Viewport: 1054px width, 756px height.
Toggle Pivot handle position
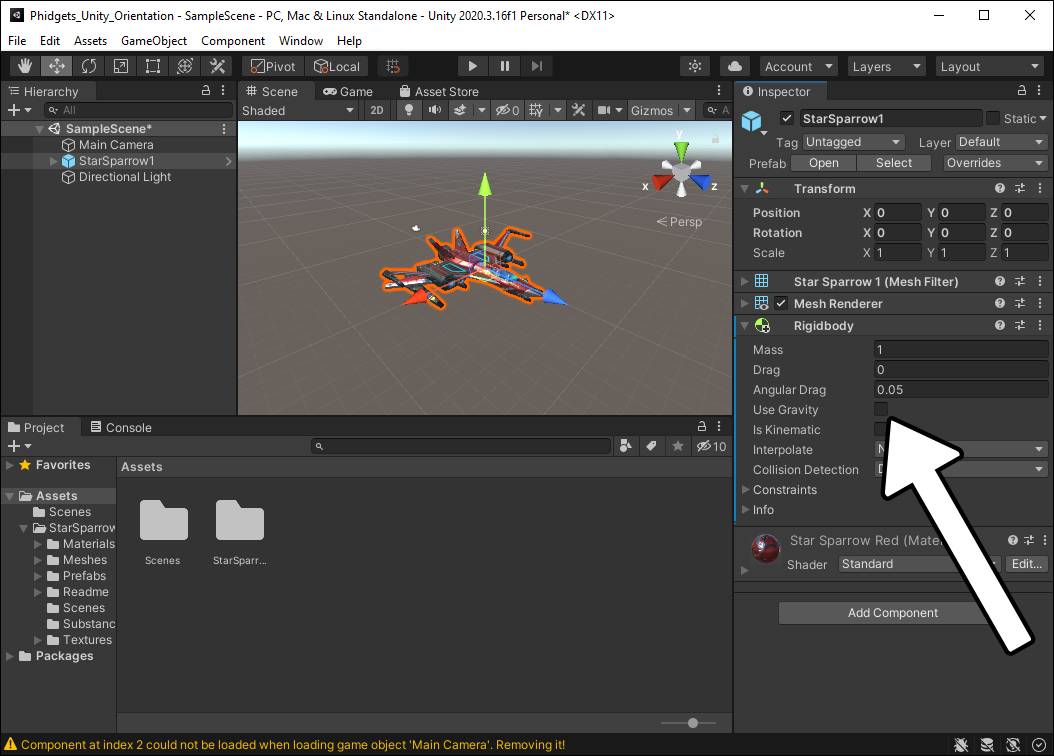point(273,66)
